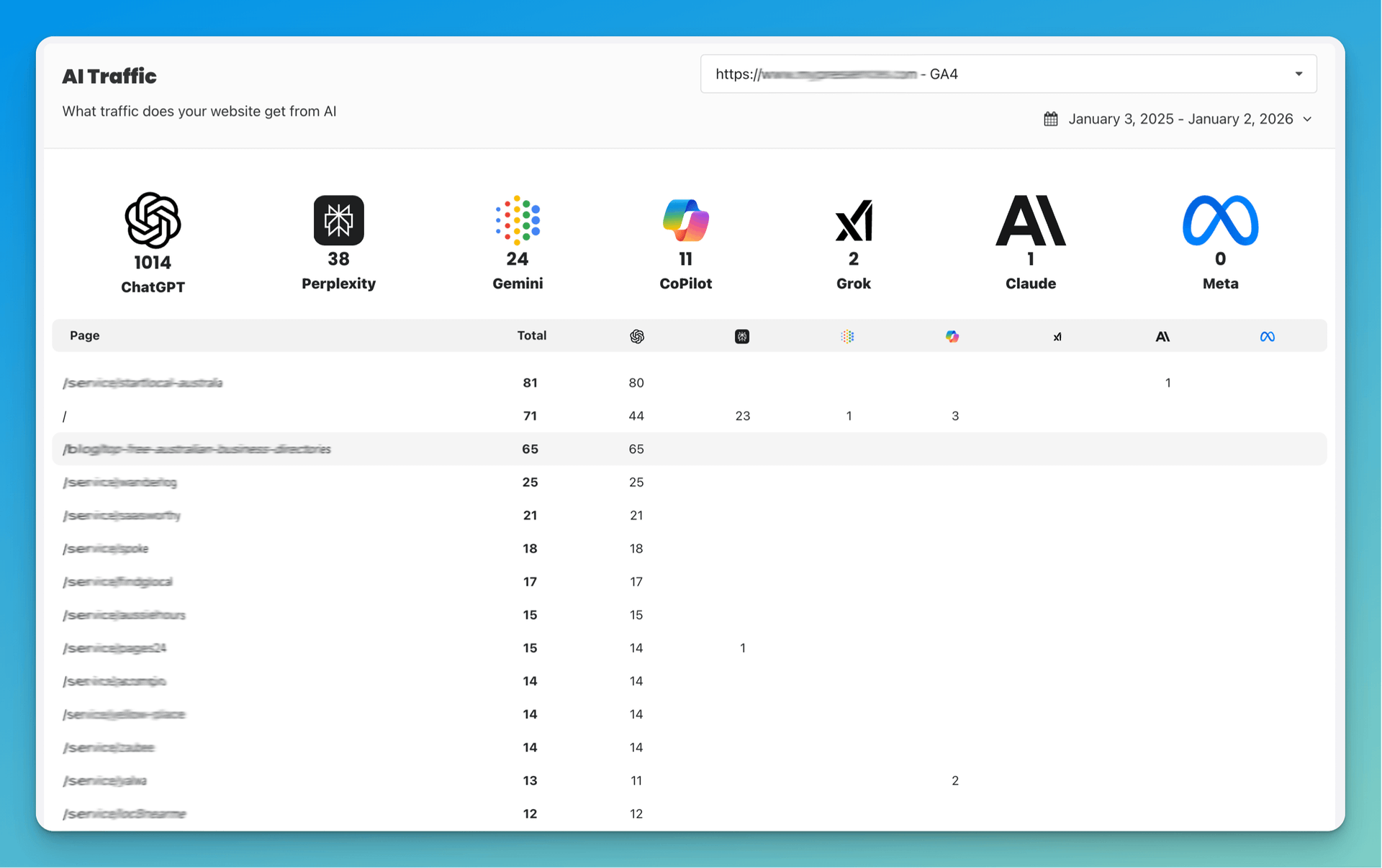Click Perplexity icon in table header

pos(742,336)
